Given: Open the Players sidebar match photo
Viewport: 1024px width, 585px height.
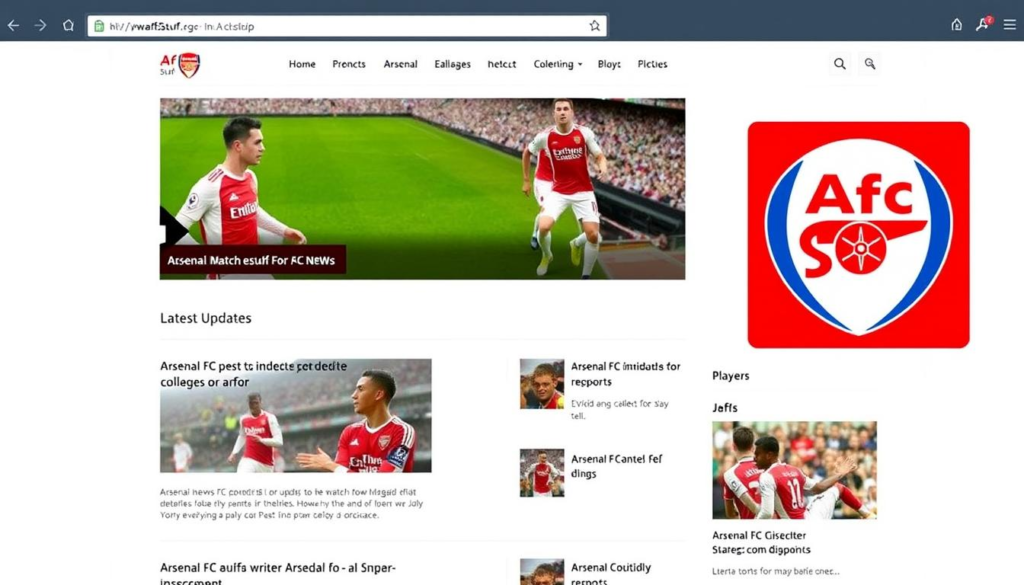Looking at the screenshot, I should [x=794, y=470].
